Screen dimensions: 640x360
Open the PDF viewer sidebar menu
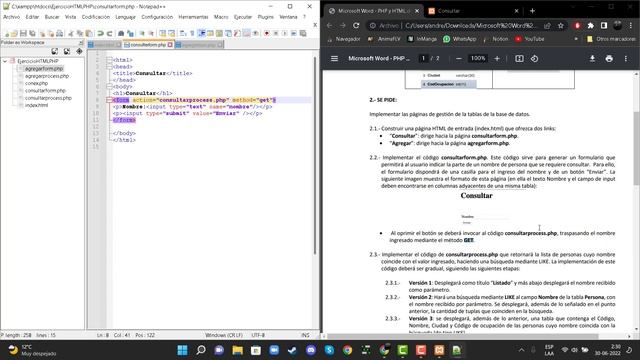(x=334, y=58)
